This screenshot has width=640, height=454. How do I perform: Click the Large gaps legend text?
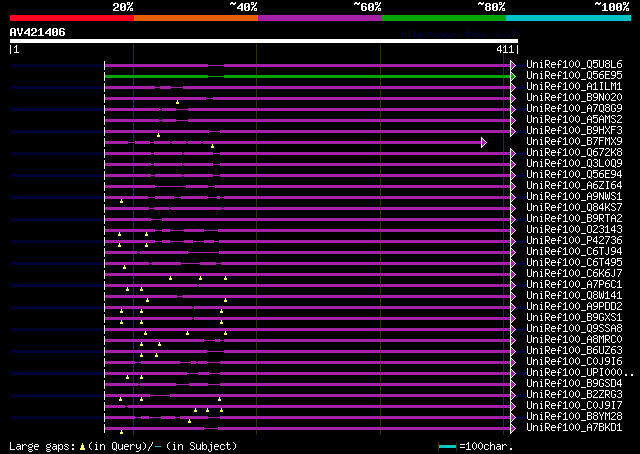pyautogui.click(x=42, y=446)
